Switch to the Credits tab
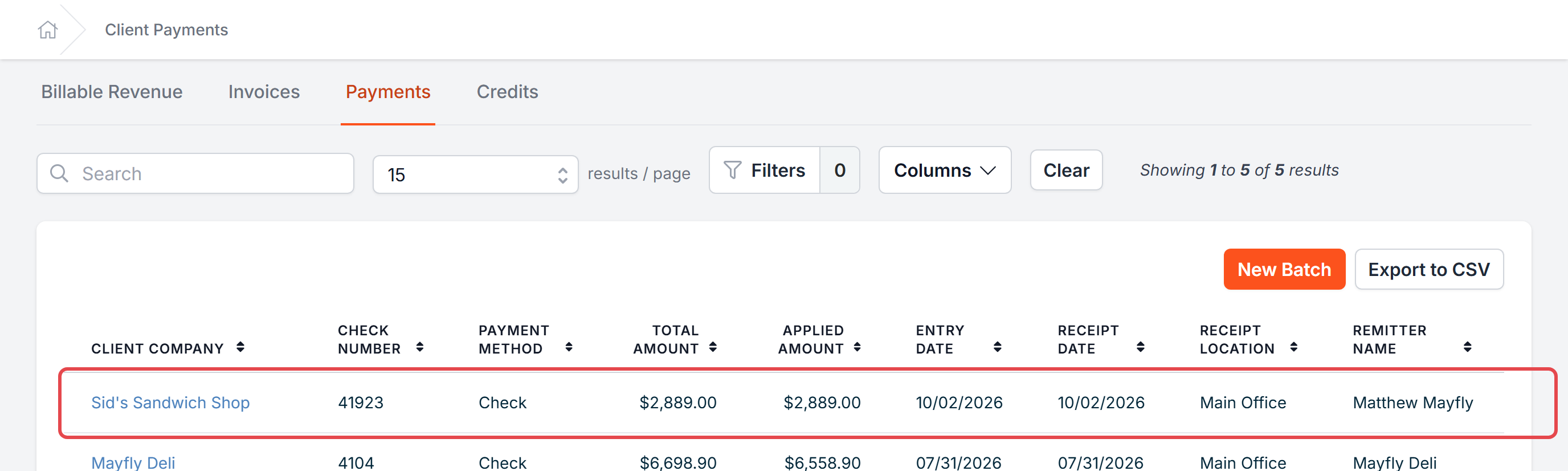1568x471 pixels. (x=507, y=92)
